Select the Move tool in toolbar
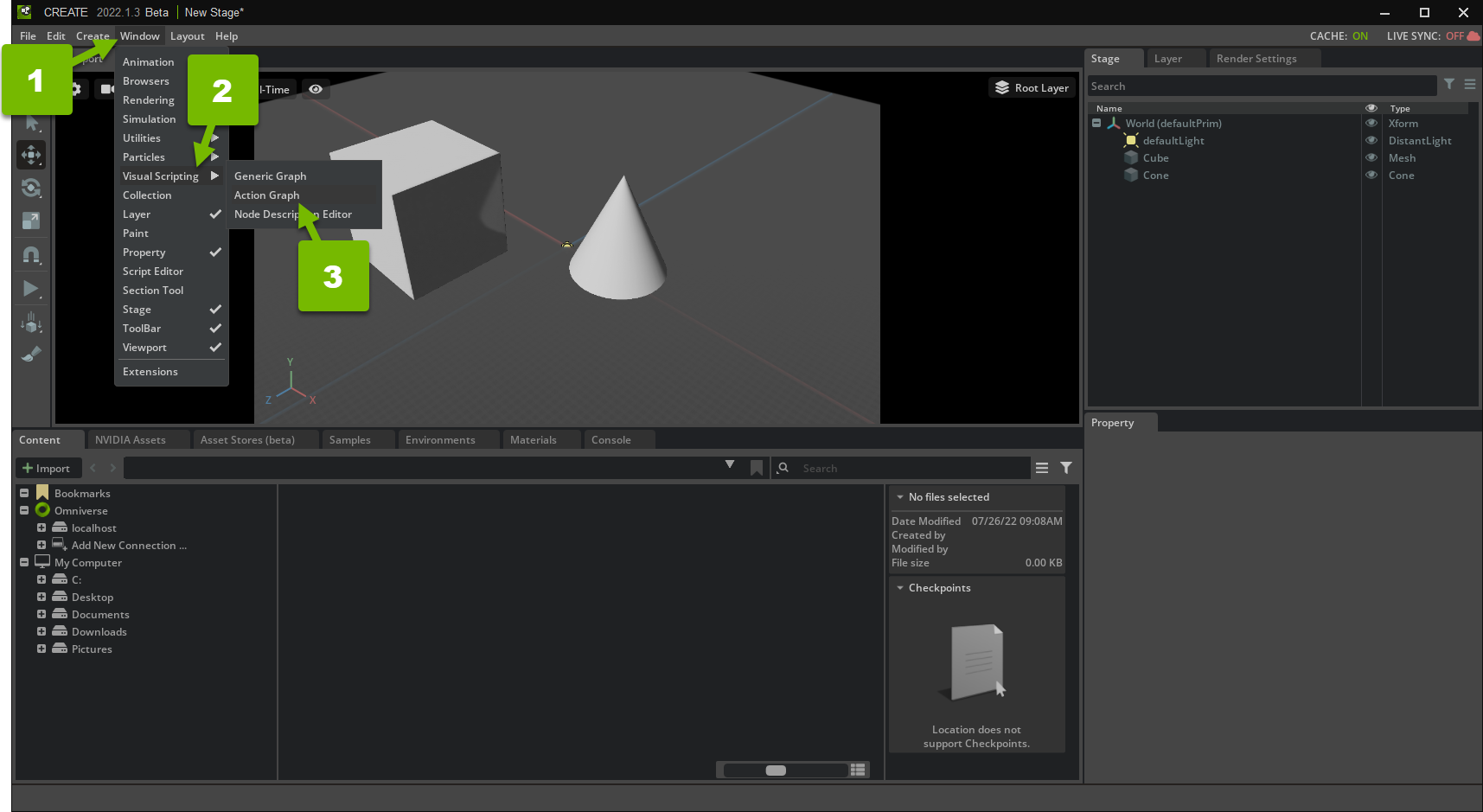This screenshot has width=1483, height=812. coord(31,156)
